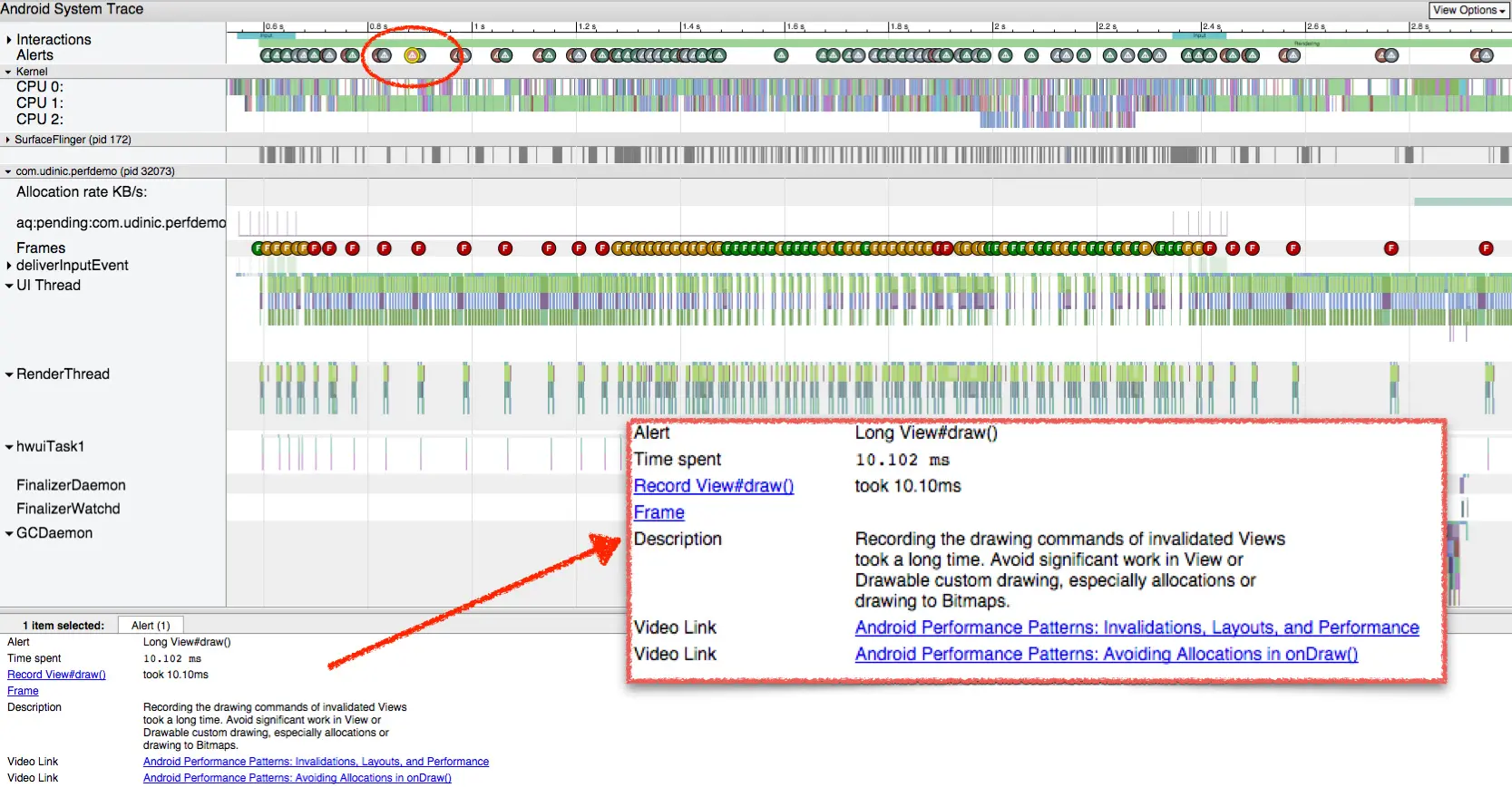Select the CPU 0: track label
Screen dimensions: 1512x807
tap(40, 87)
